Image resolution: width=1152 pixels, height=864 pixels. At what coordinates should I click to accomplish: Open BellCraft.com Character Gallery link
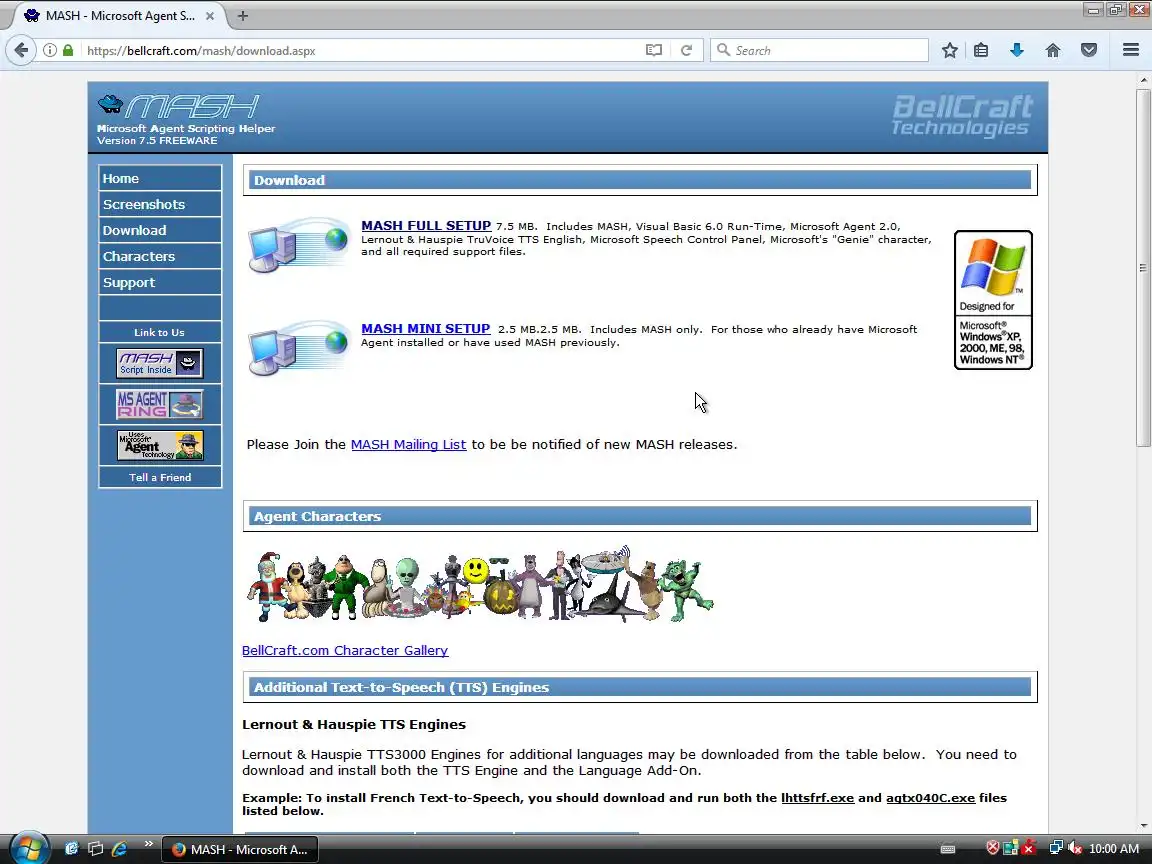coord(345,650)
